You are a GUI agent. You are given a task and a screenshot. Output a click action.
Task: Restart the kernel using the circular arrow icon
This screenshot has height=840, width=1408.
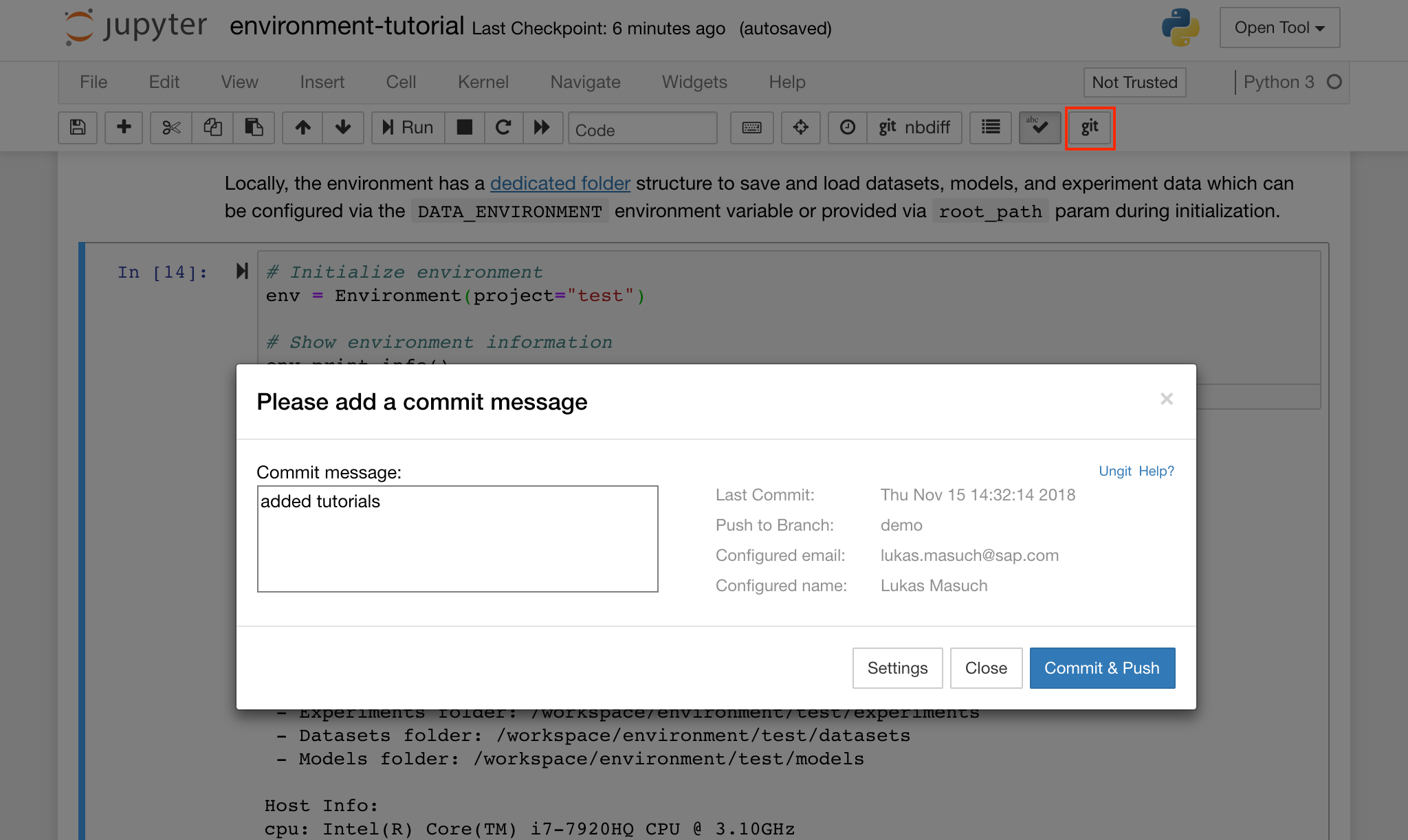503,127
